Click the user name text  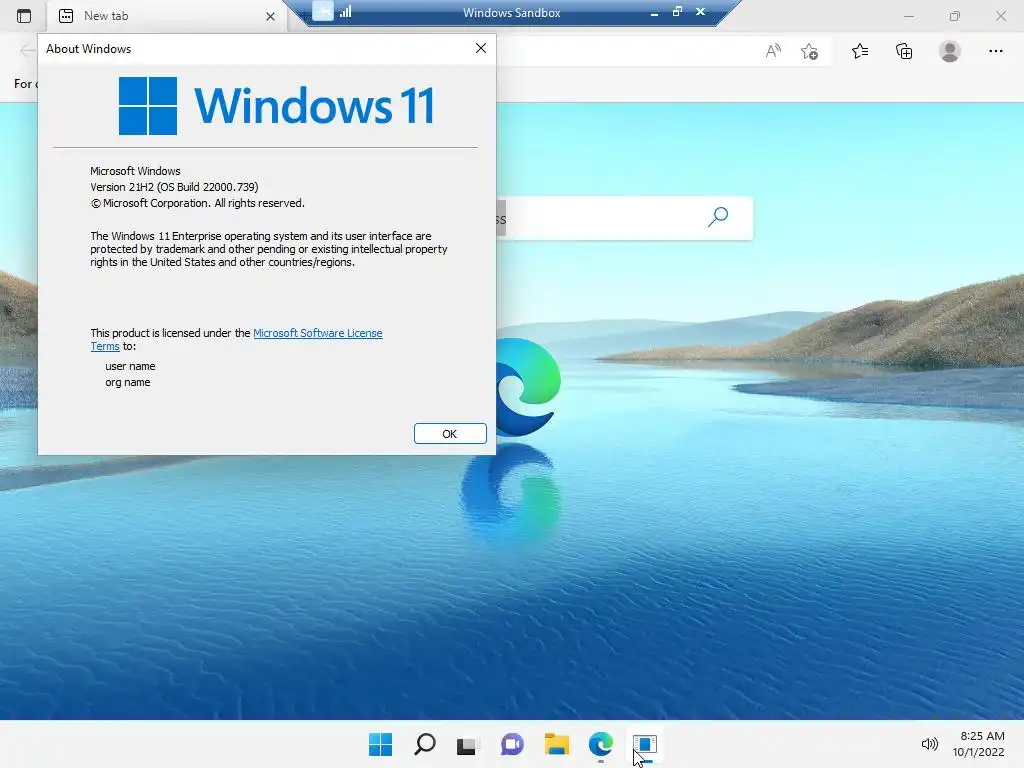(130, 366)
